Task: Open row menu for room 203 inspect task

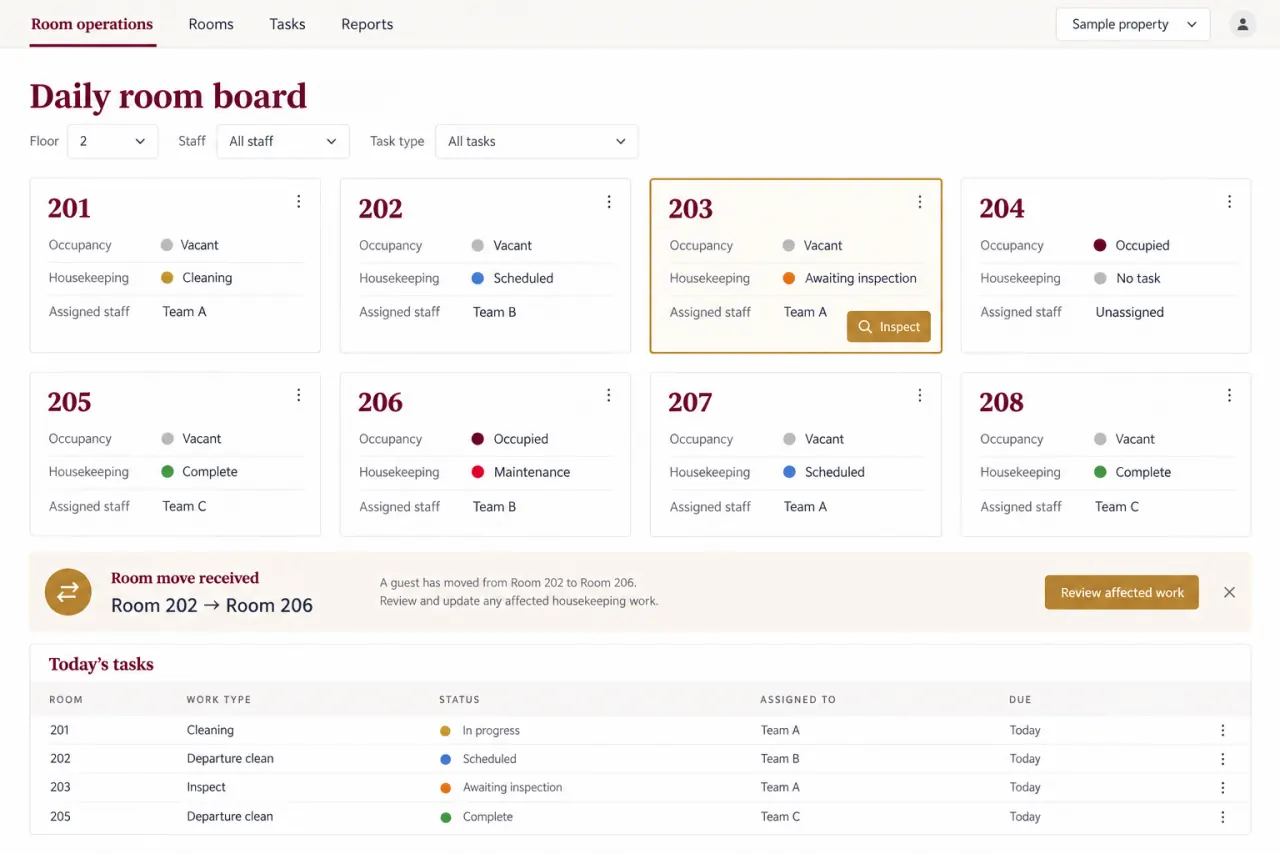Action: click(x=1222, y=788)
